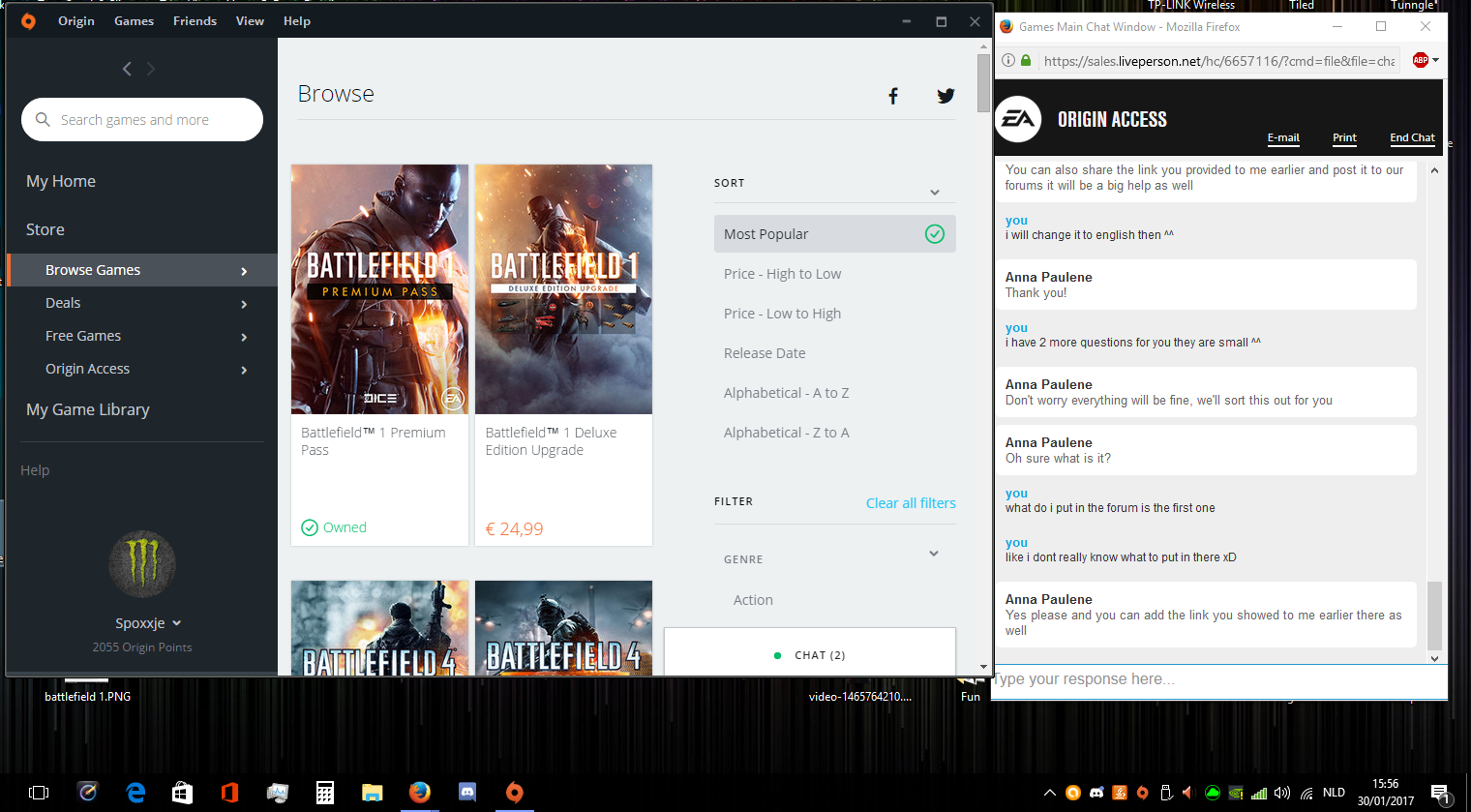The height and width of the screenshot is (812, 1471).
Task: Share the Browse page on Facebook
Action: point(893,95)
